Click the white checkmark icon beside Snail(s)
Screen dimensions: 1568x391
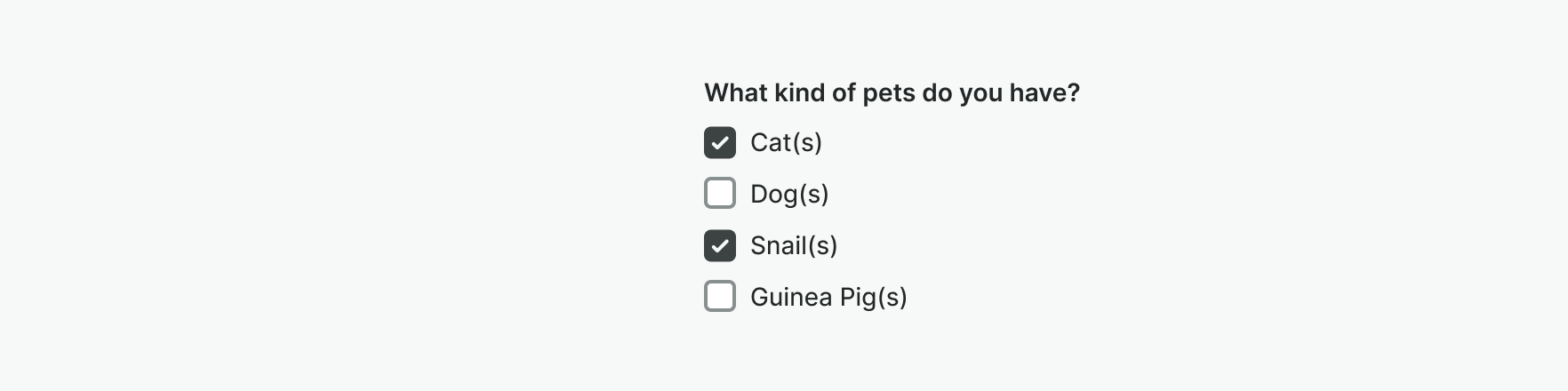coord(720,245)
